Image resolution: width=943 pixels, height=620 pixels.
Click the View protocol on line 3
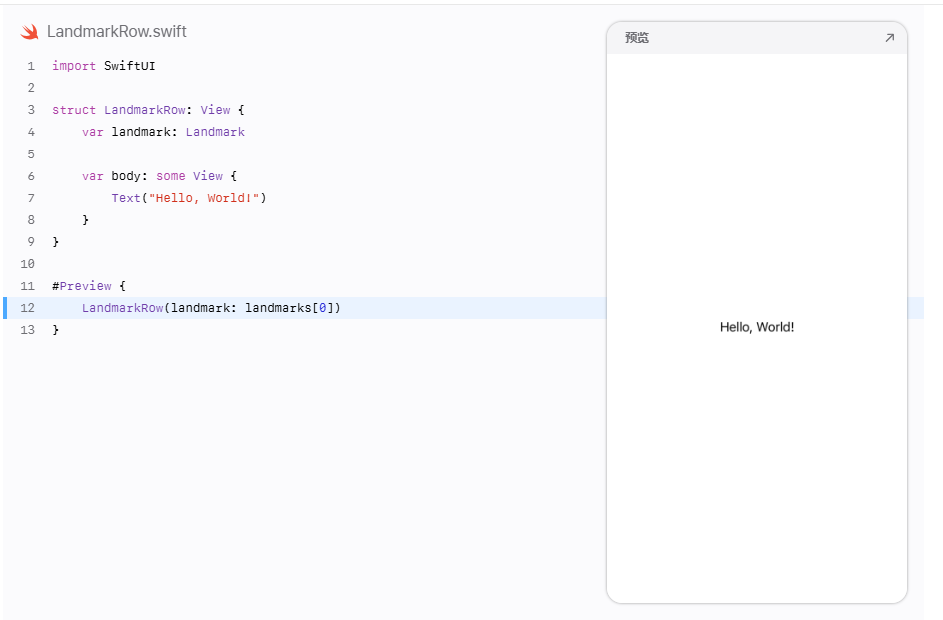215,110
